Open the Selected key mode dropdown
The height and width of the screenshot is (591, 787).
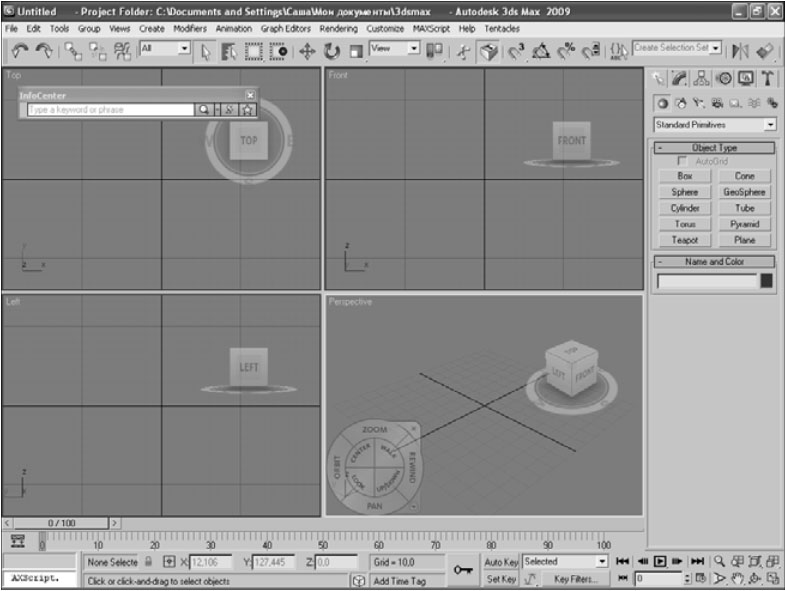click(x=602, y=561)
